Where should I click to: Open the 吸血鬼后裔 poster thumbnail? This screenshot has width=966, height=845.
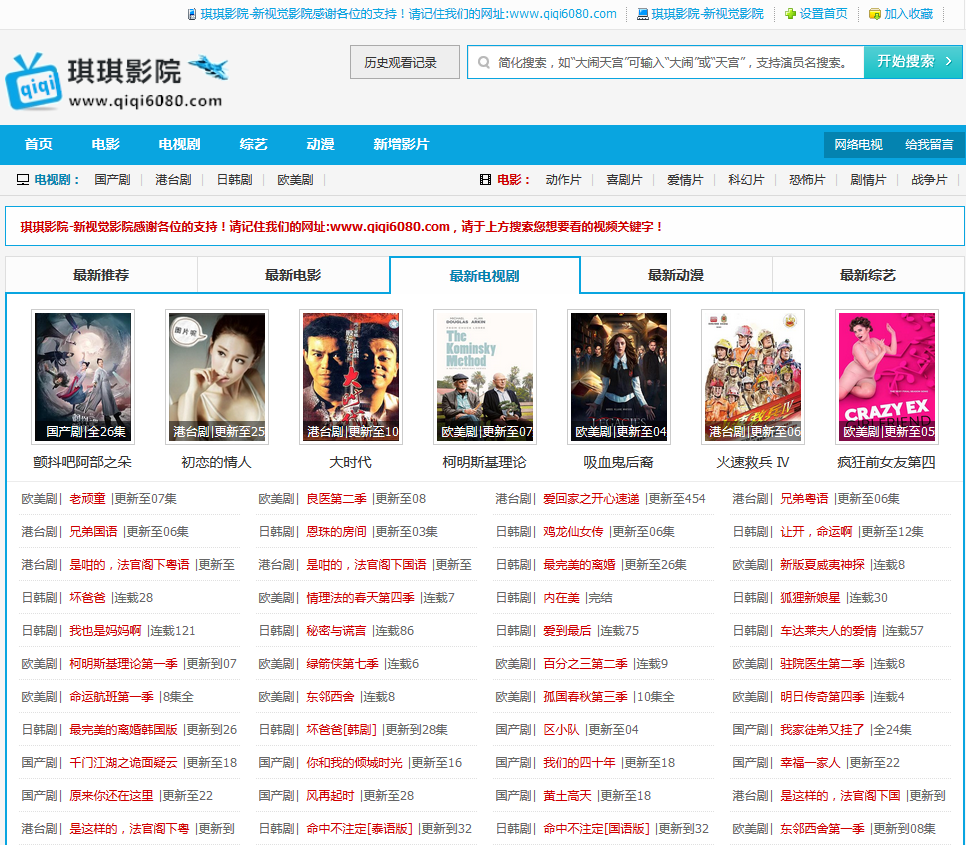pos(619,377)
